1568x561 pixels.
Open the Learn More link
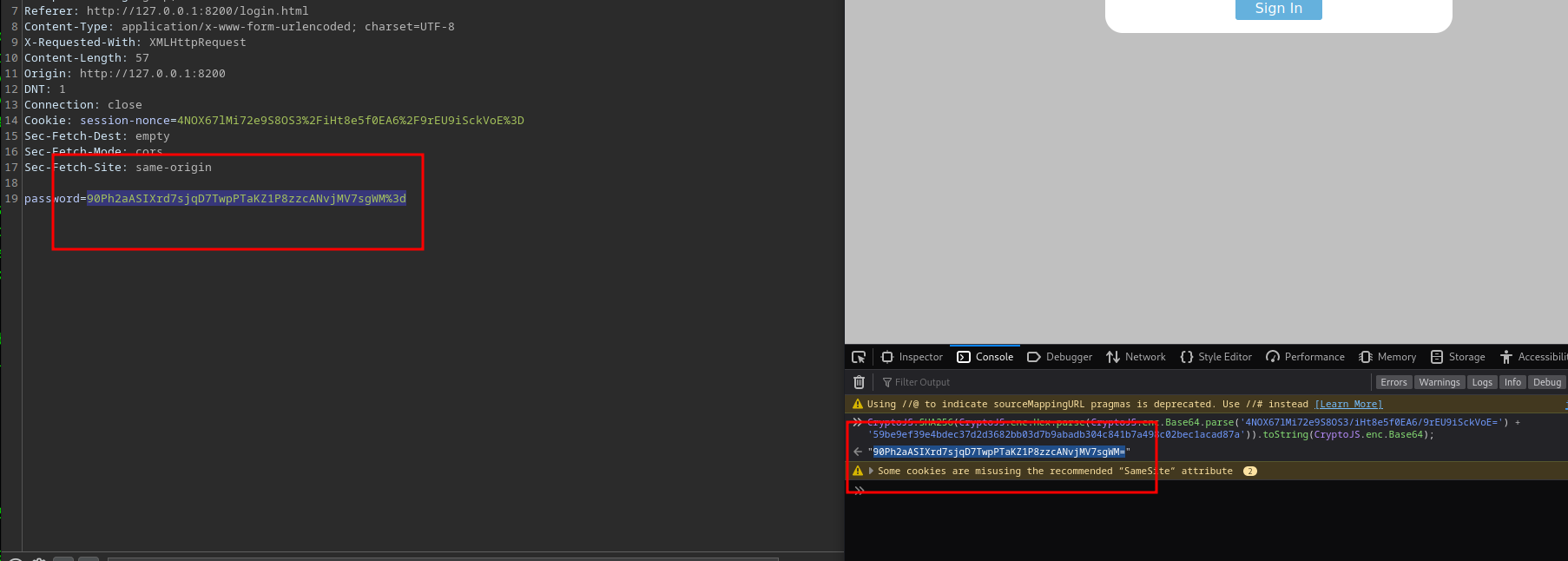click(x=1348, y=404)
